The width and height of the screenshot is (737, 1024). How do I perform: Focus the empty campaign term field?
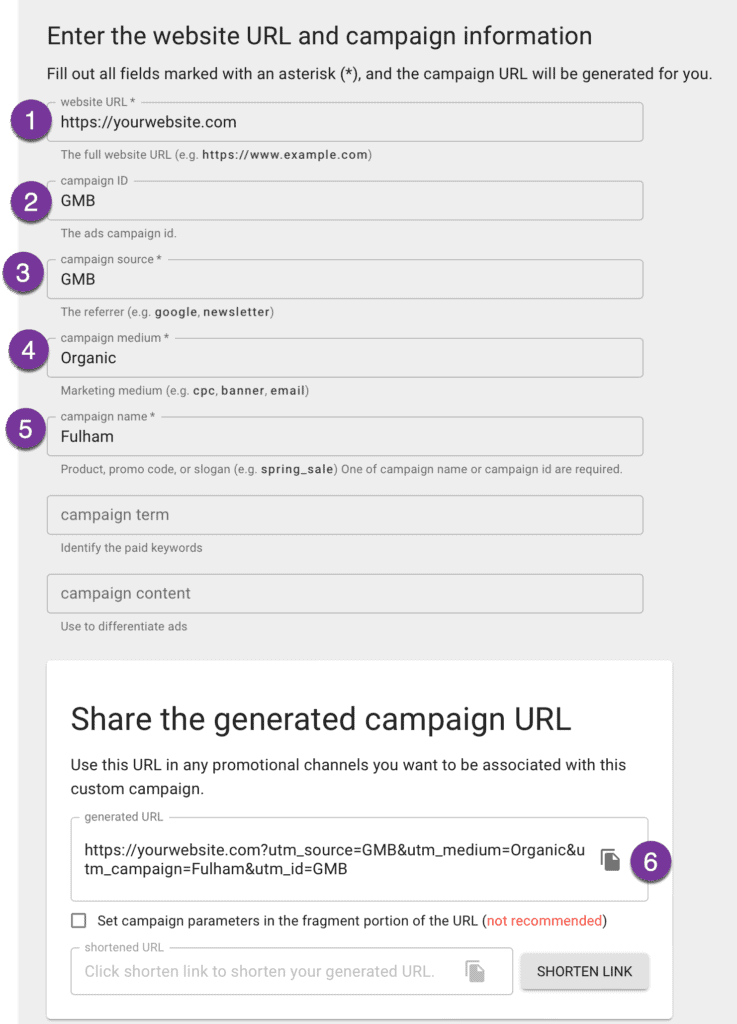tap(345, 515)
